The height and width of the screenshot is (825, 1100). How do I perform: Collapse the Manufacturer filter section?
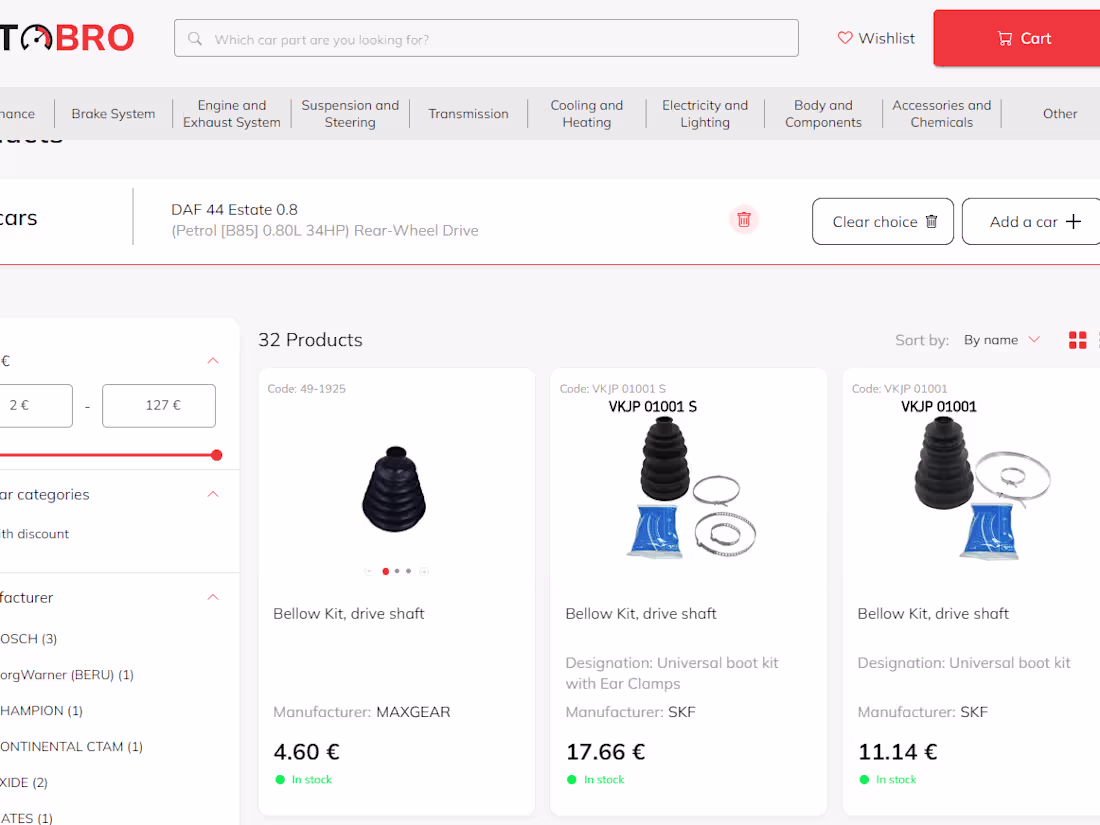[x=212, y=597]
